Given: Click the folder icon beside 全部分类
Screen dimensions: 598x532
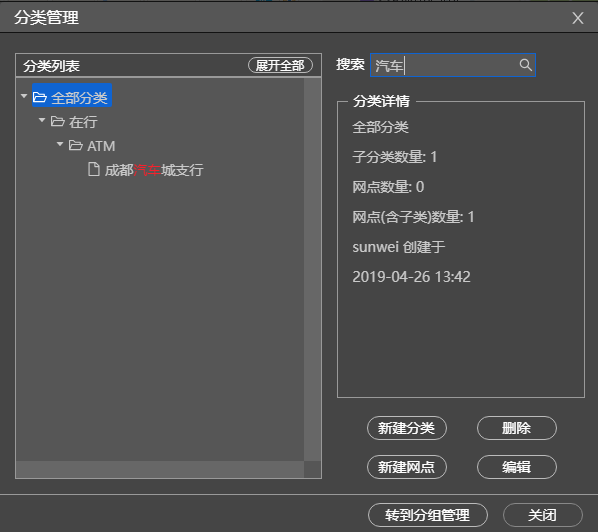Looking at the screenshot, I should [40, 97].
